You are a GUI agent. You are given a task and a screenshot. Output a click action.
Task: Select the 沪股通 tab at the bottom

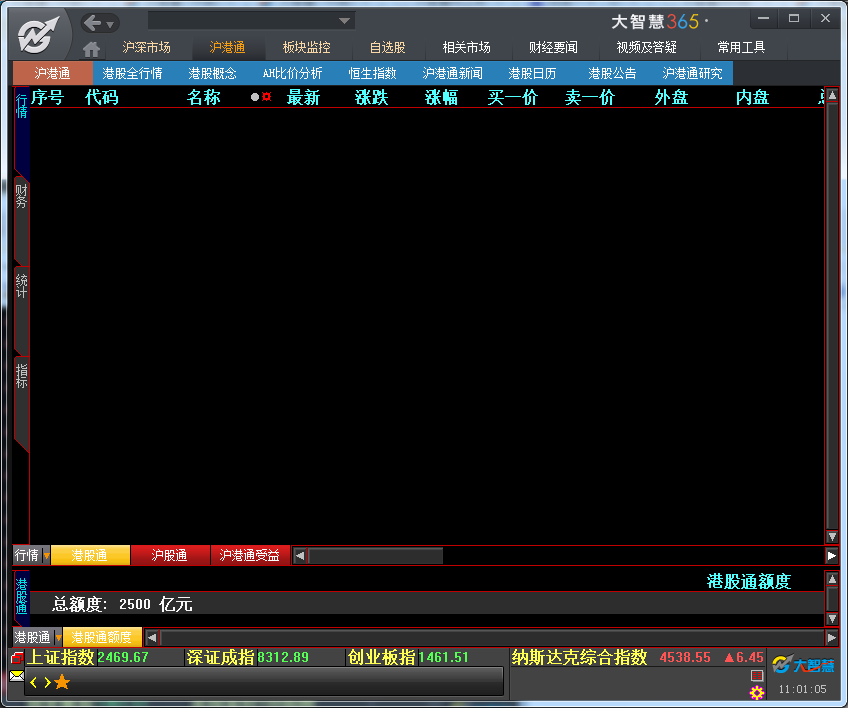pos(169,556)
